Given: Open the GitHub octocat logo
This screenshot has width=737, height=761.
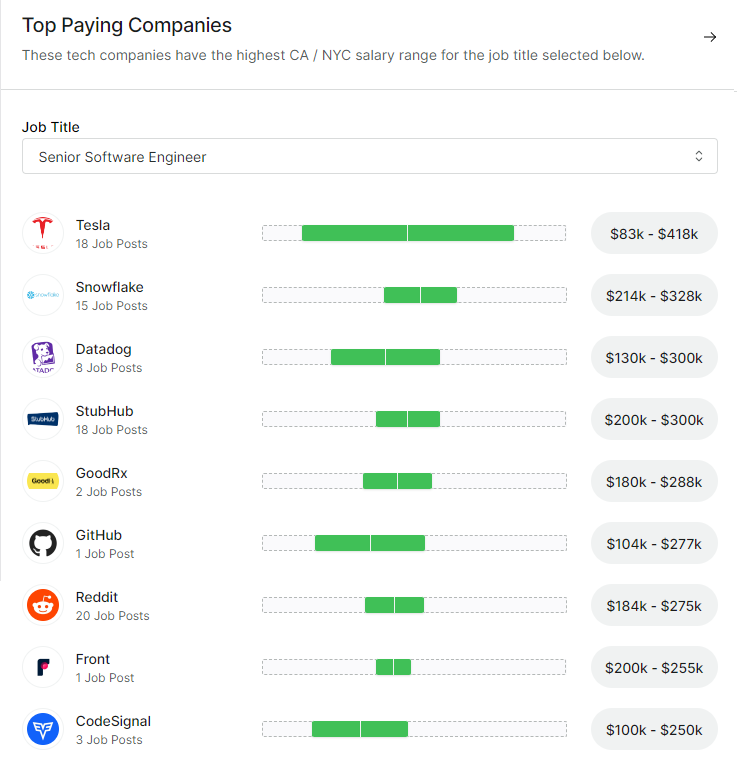Looking at the screenshot, I should (43, 543).
